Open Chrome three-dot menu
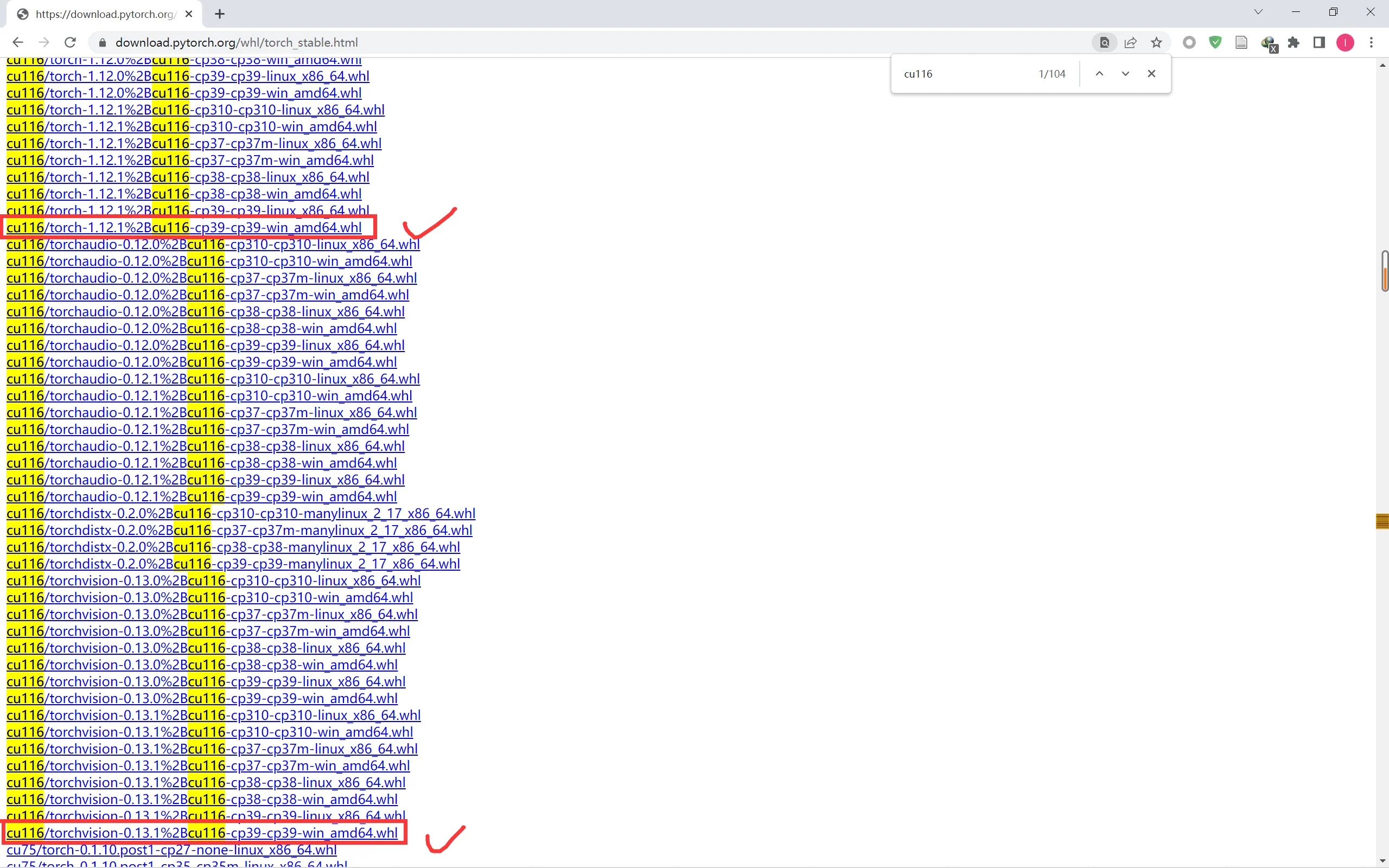This screenshot has height=868, width=1389. pyautogui.click(x=1371, y=42)
